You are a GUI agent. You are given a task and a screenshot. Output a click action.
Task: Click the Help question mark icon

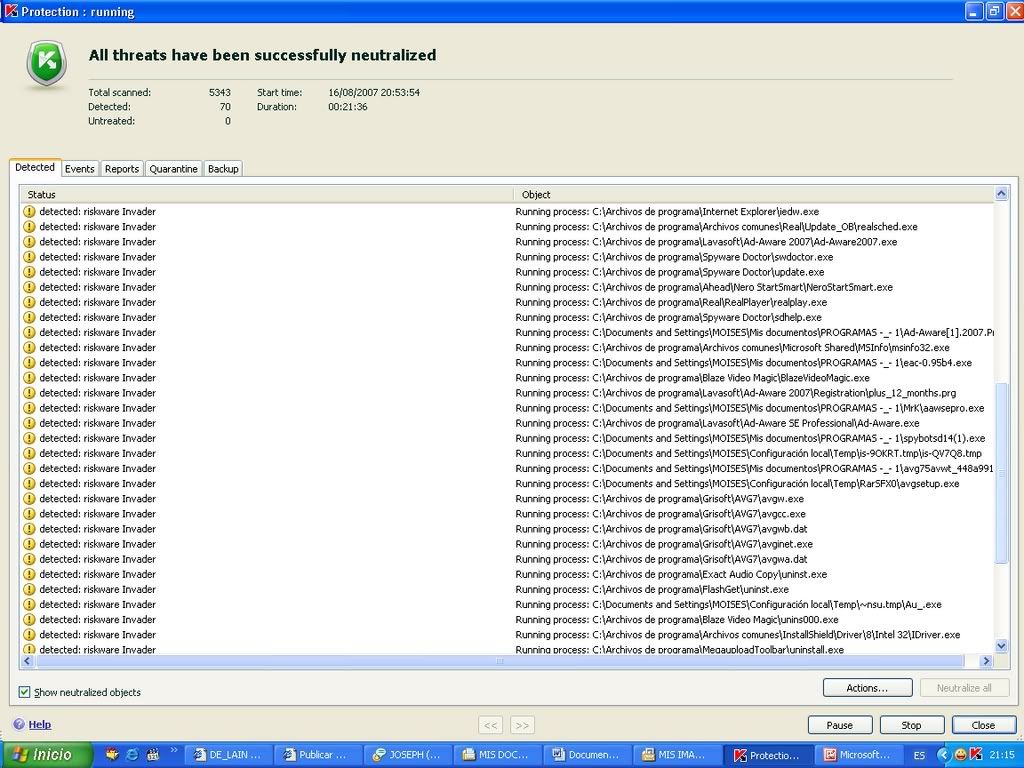pos(19,724)
